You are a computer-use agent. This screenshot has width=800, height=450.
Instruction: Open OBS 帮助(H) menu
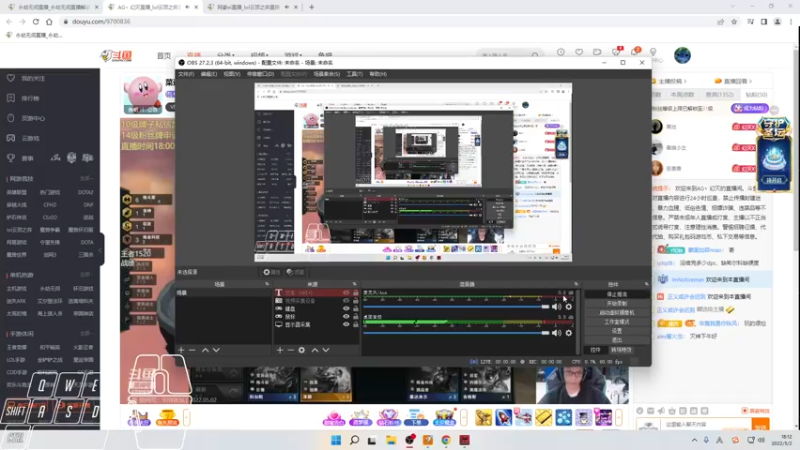point(378,74)
